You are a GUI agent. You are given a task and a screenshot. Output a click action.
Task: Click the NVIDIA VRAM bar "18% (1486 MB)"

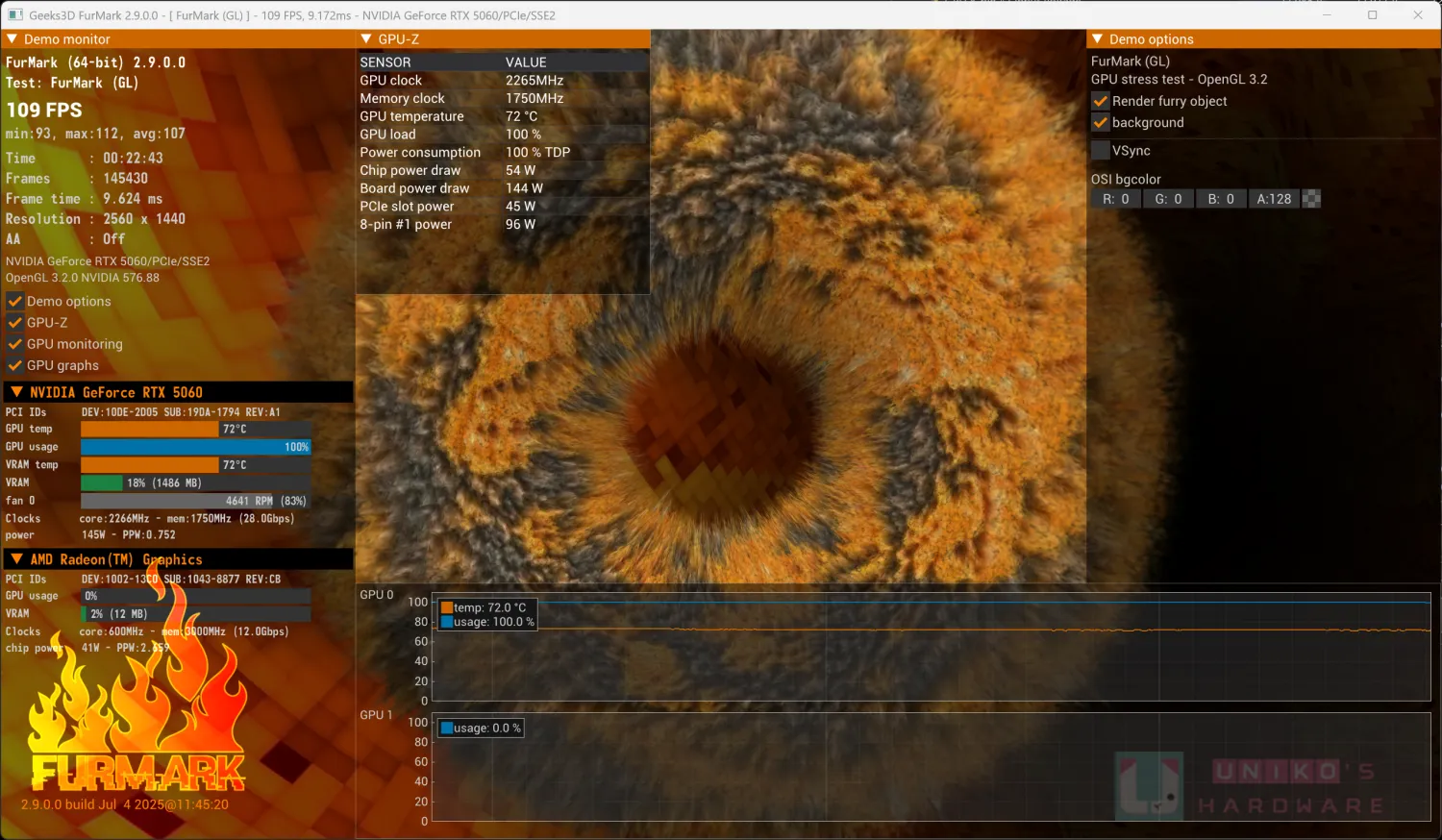point(195,482)
